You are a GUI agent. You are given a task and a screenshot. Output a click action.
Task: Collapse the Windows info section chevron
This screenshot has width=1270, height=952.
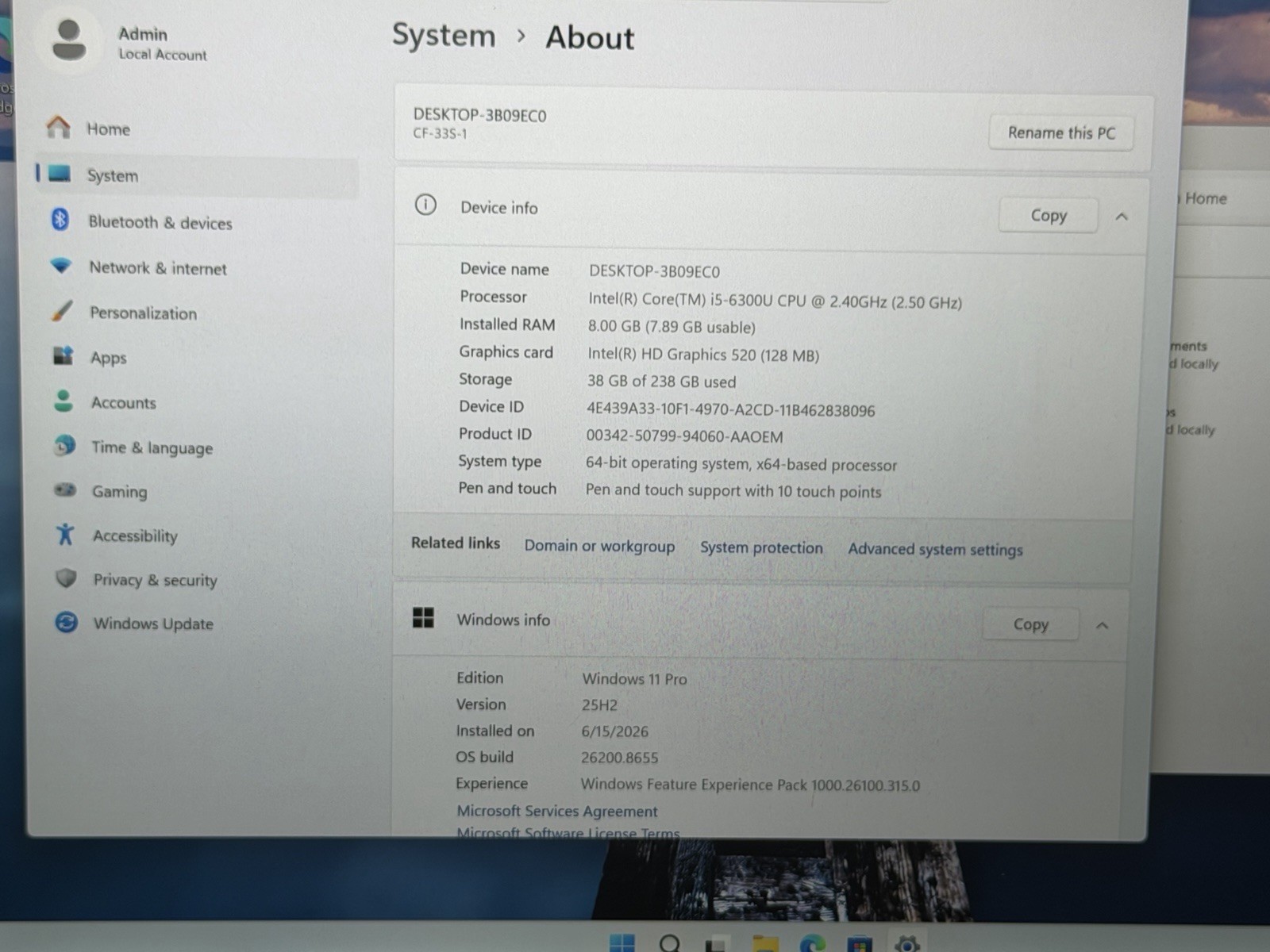[1102, 626]
